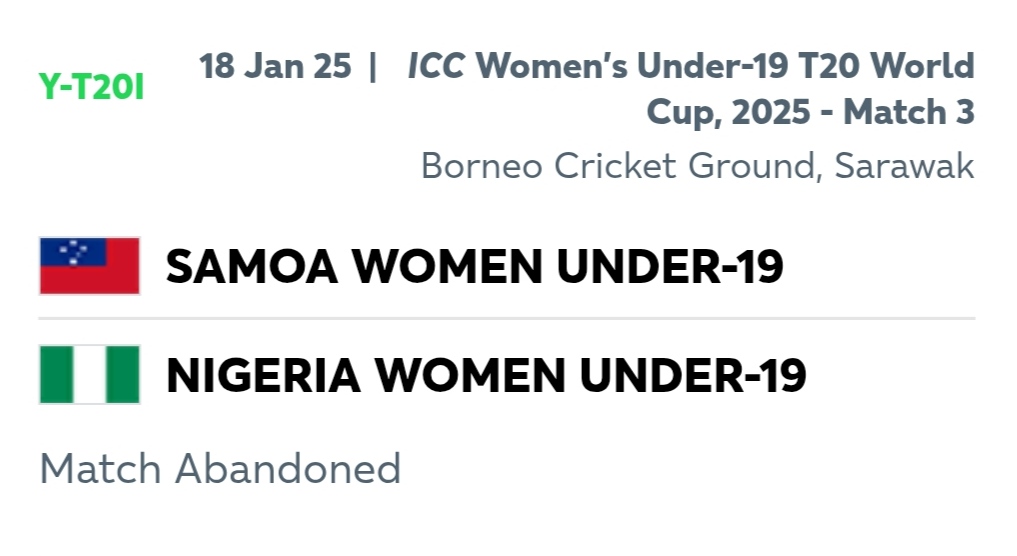The height and width of the screenshot is (556, 1017).
Task: Click the Match 3 label in the title
Action: tap(909, 112)
